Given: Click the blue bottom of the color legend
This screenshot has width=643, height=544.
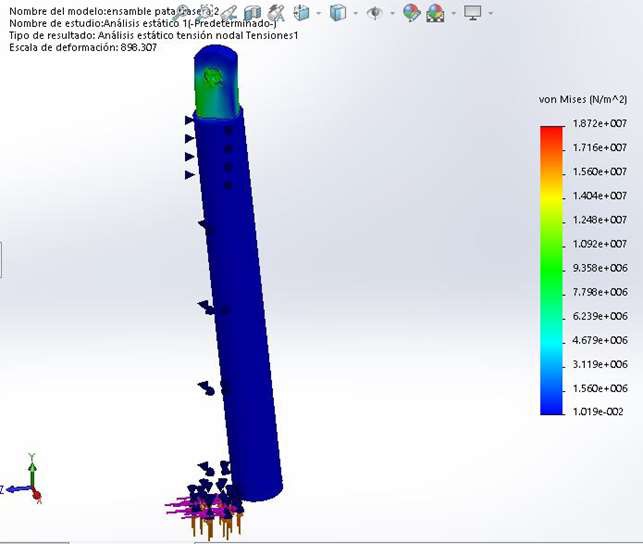Looking at the screenshot, I should pyautogui.click(x=551, y=408).
